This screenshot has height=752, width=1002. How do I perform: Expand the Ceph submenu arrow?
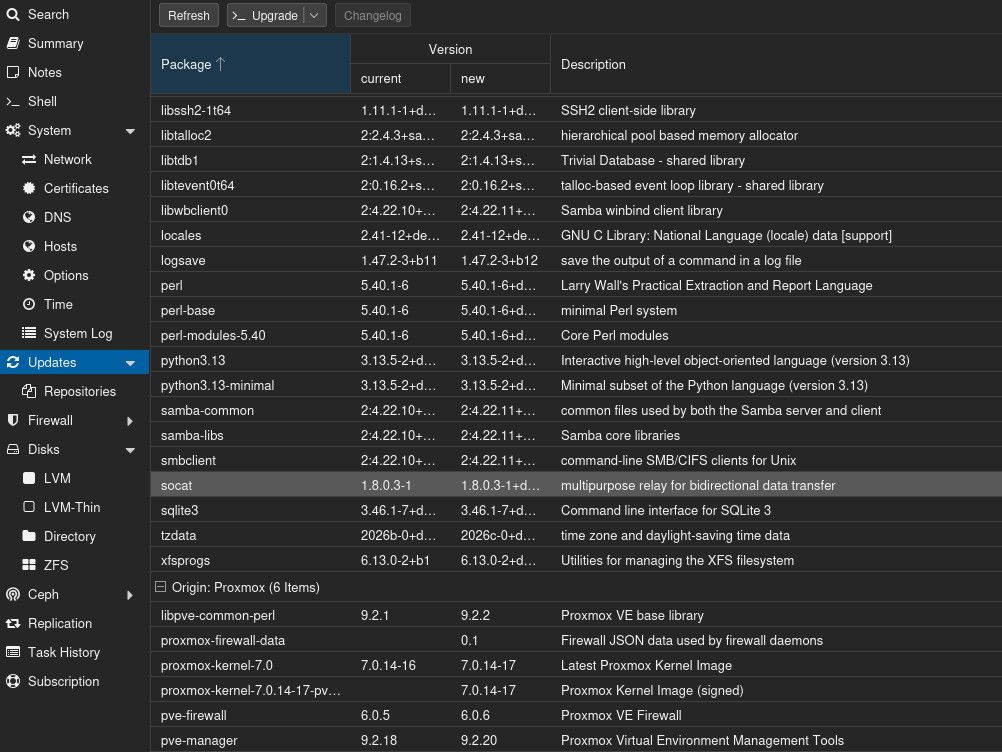130,595
